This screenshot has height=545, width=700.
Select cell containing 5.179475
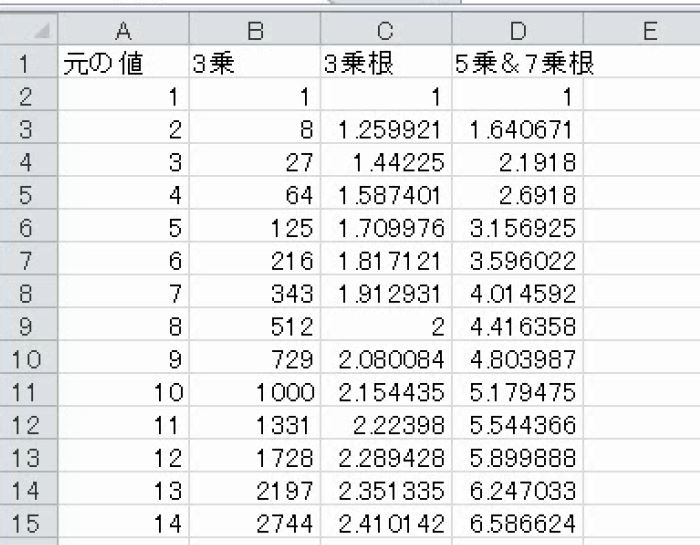[517, 390]
